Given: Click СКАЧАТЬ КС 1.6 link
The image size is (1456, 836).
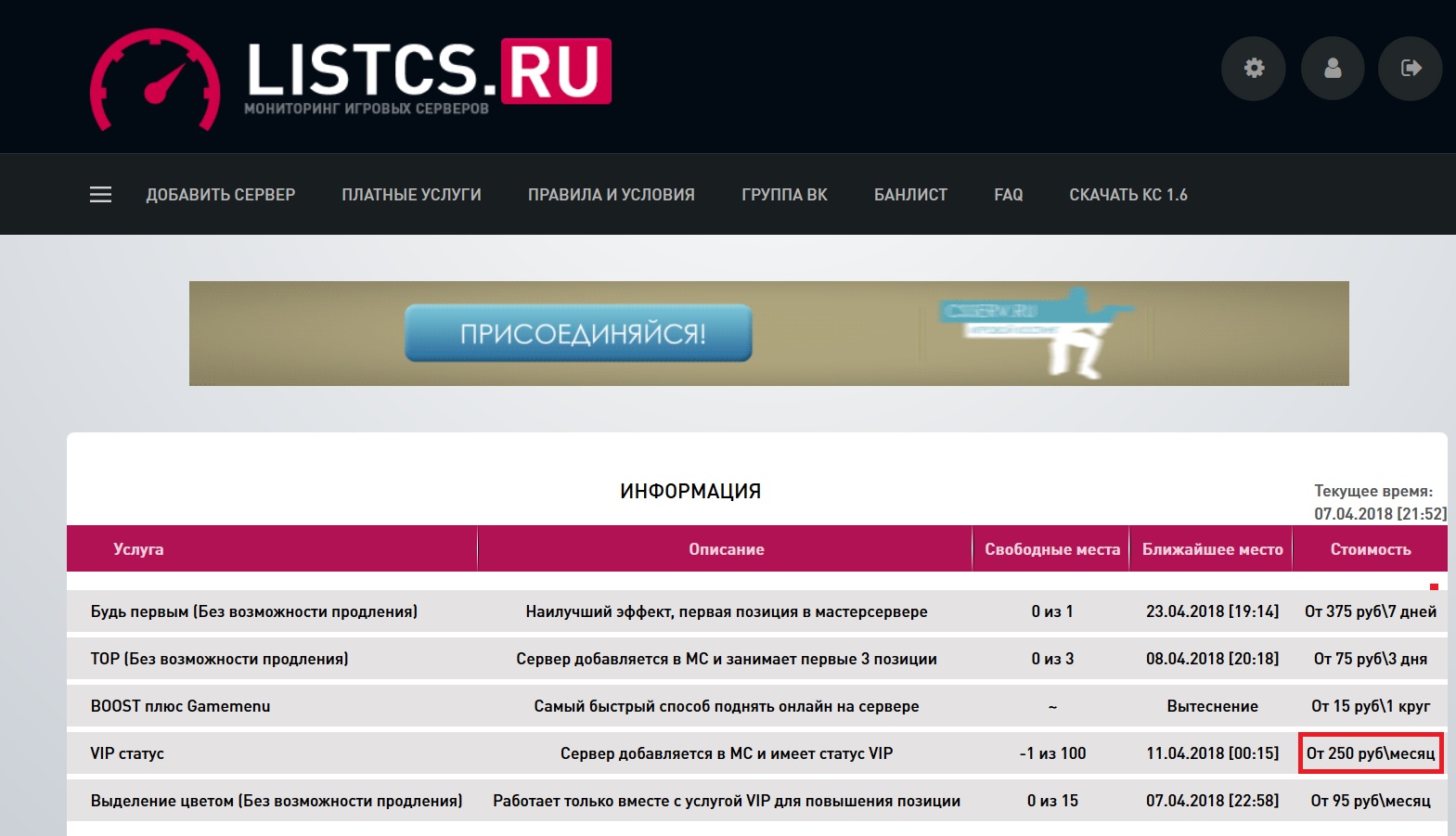Looking at the screenshot, I should click(x=1128, y=195).
